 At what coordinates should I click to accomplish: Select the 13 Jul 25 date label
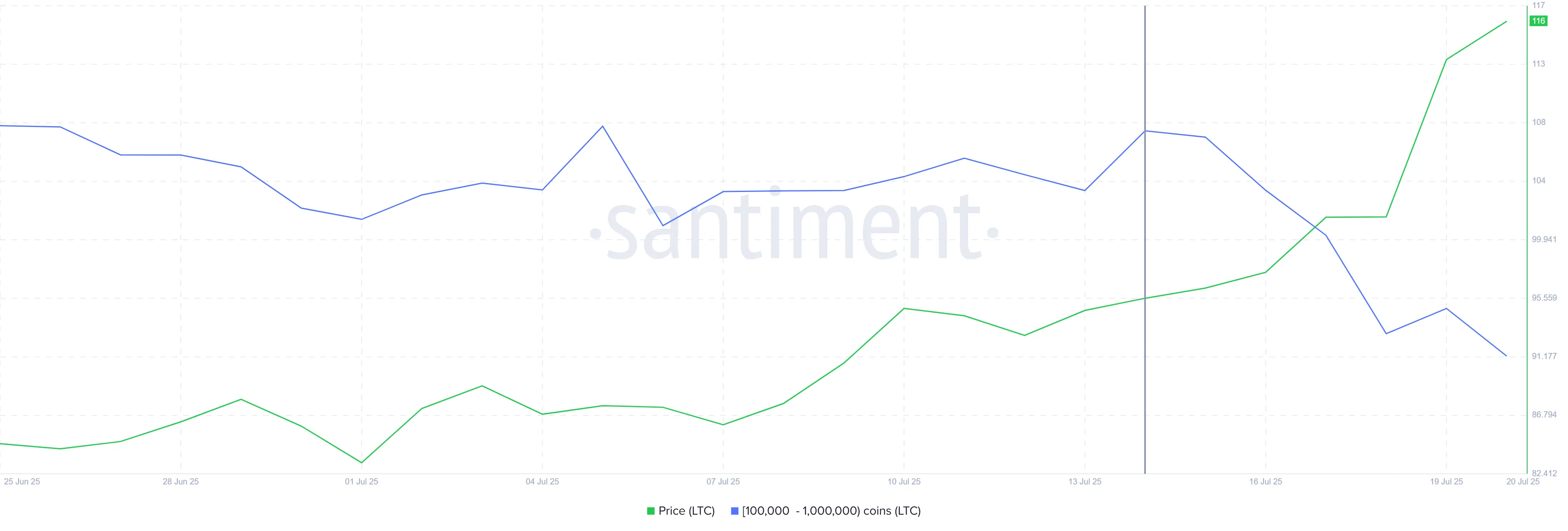pyautogui.click(x=1085, y=482)
